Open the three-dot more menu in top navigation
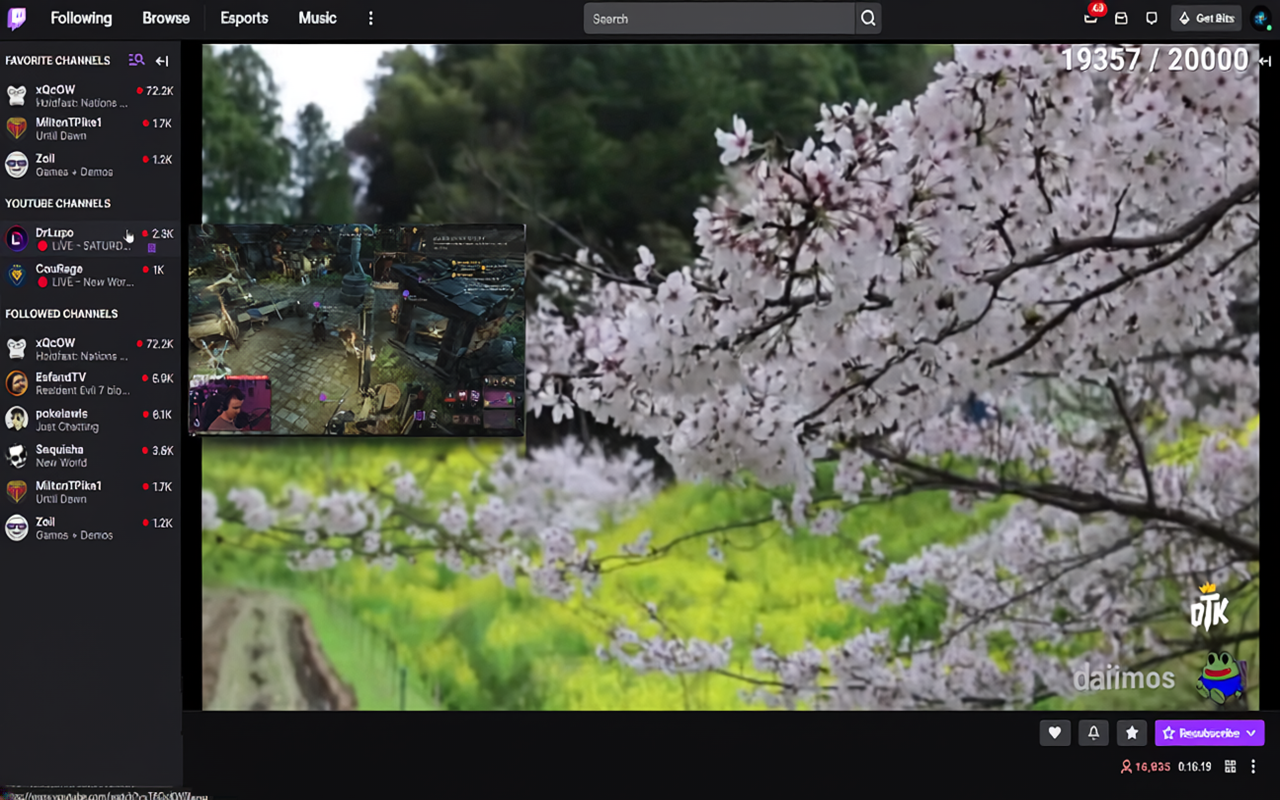The image size is (1280, 800). coord(371,18)
